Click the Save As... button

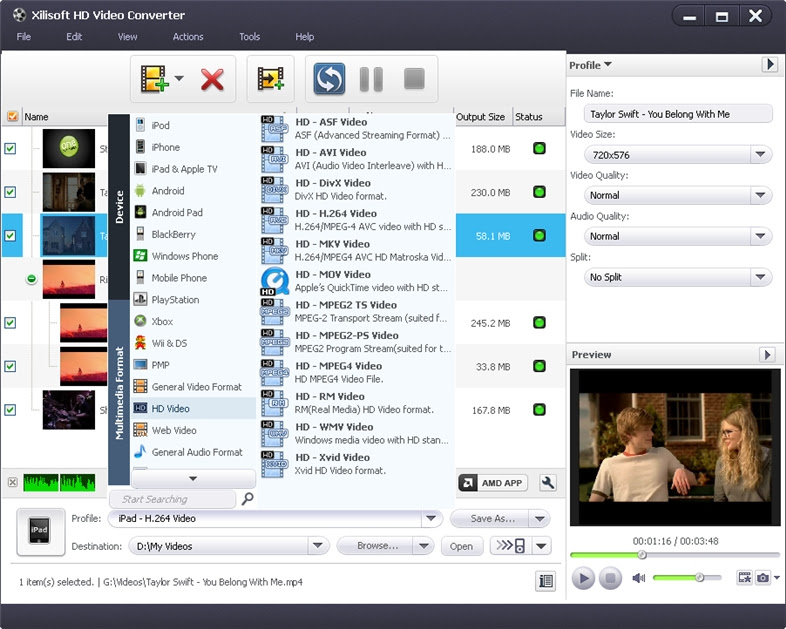click(492, 519)
